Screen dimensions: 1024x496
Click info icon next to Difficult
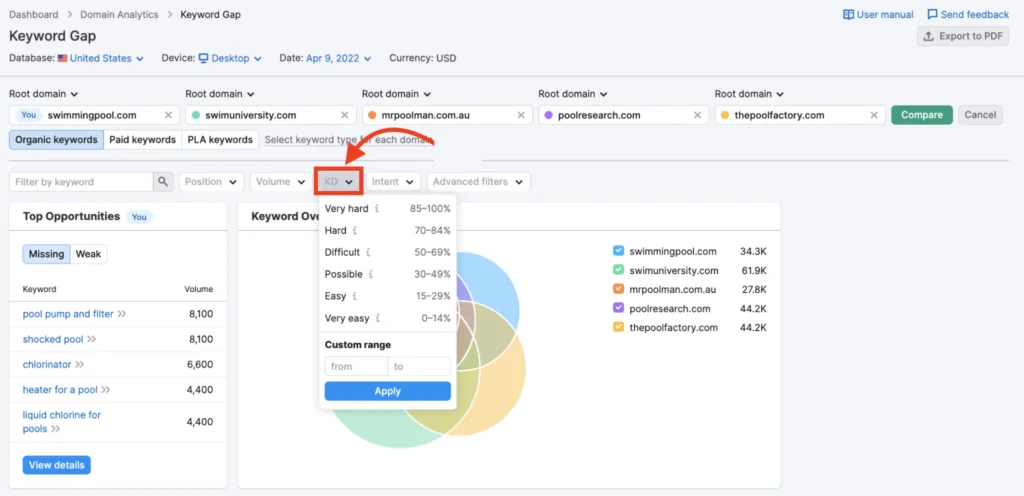point(368,253)
